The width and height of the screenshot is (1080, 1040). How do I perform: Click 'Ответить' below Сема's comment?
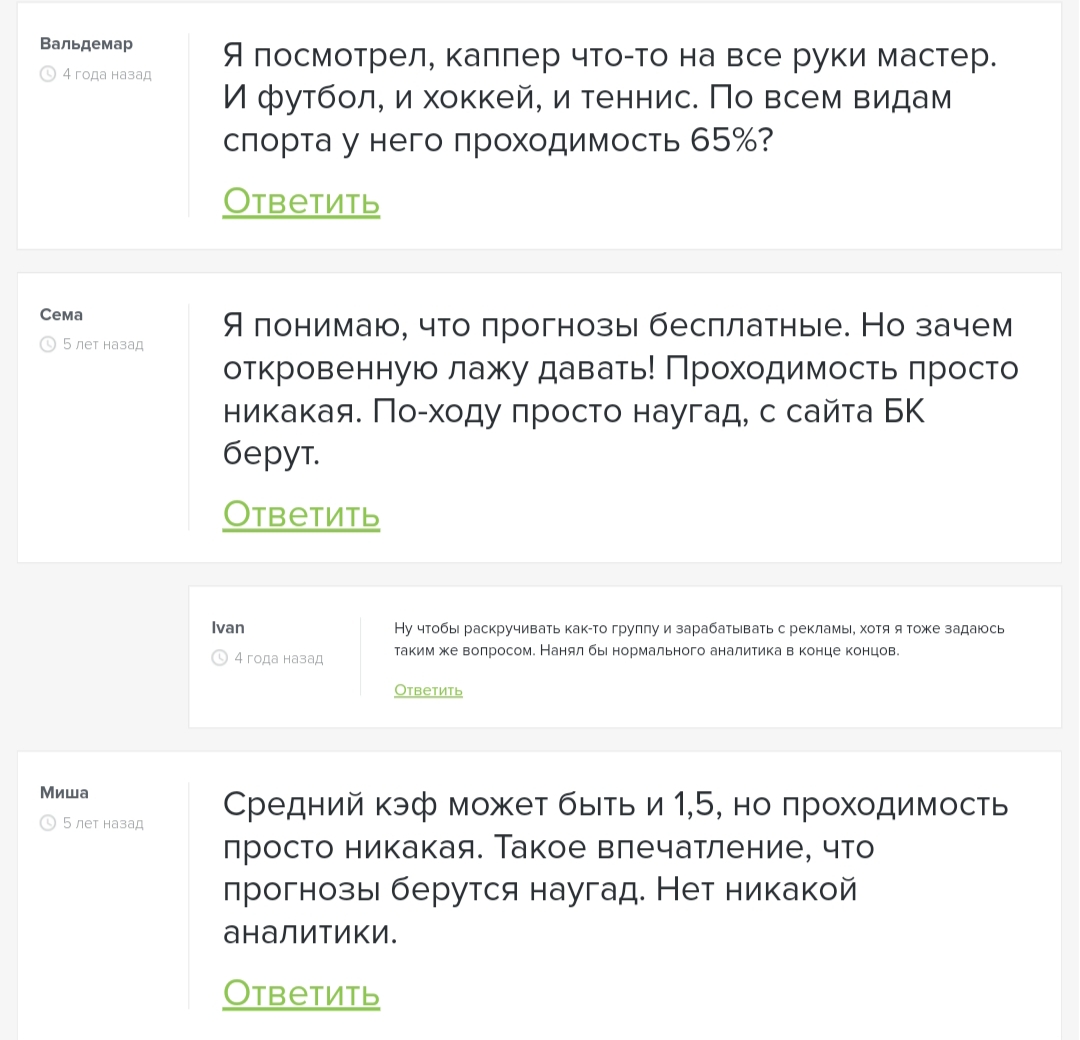click(301, 513)
